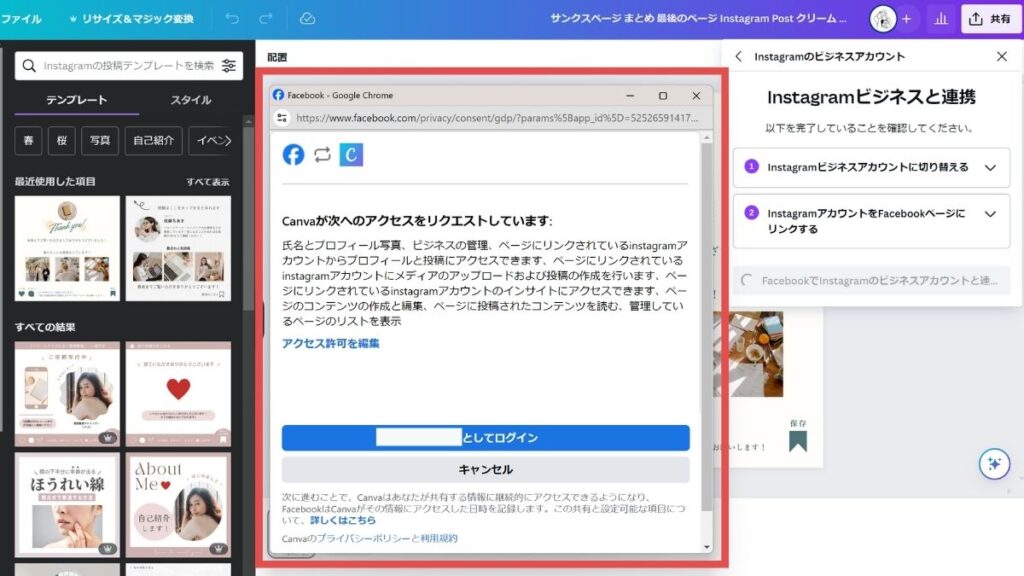
Task: Click the としてログイン button
Action: pos(485,438)
